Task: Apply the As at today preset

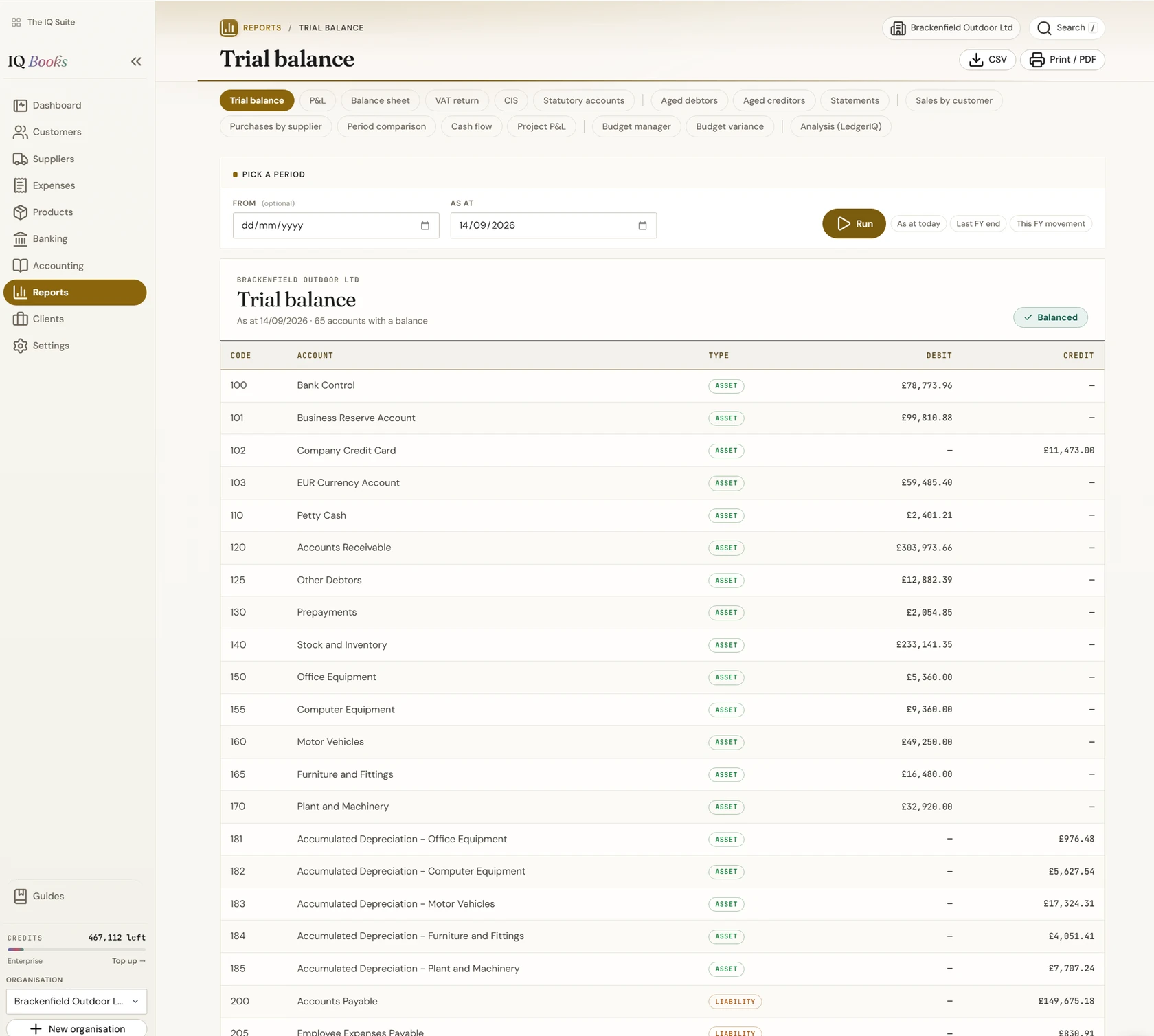Action: point(918,224)
